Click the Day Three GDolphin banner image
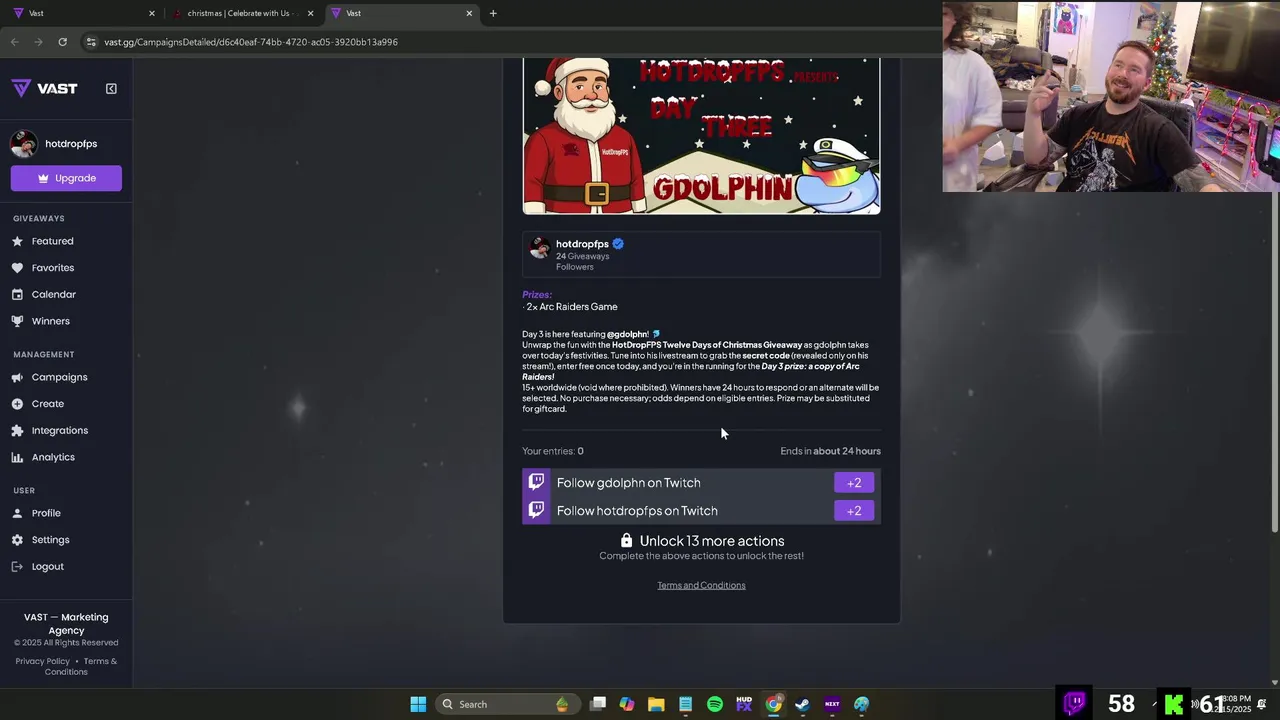The height and width of the screenshot is (720, 1280). coord(701,135)
